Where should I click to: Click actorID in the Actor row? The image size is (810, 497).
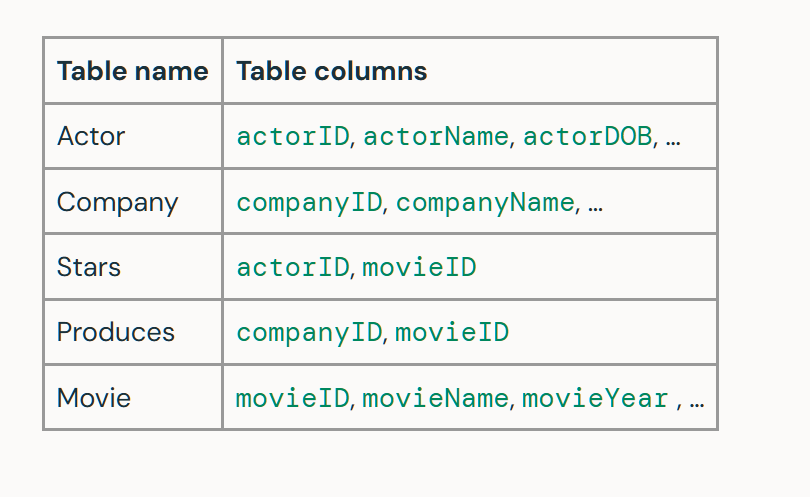[293, 137]
